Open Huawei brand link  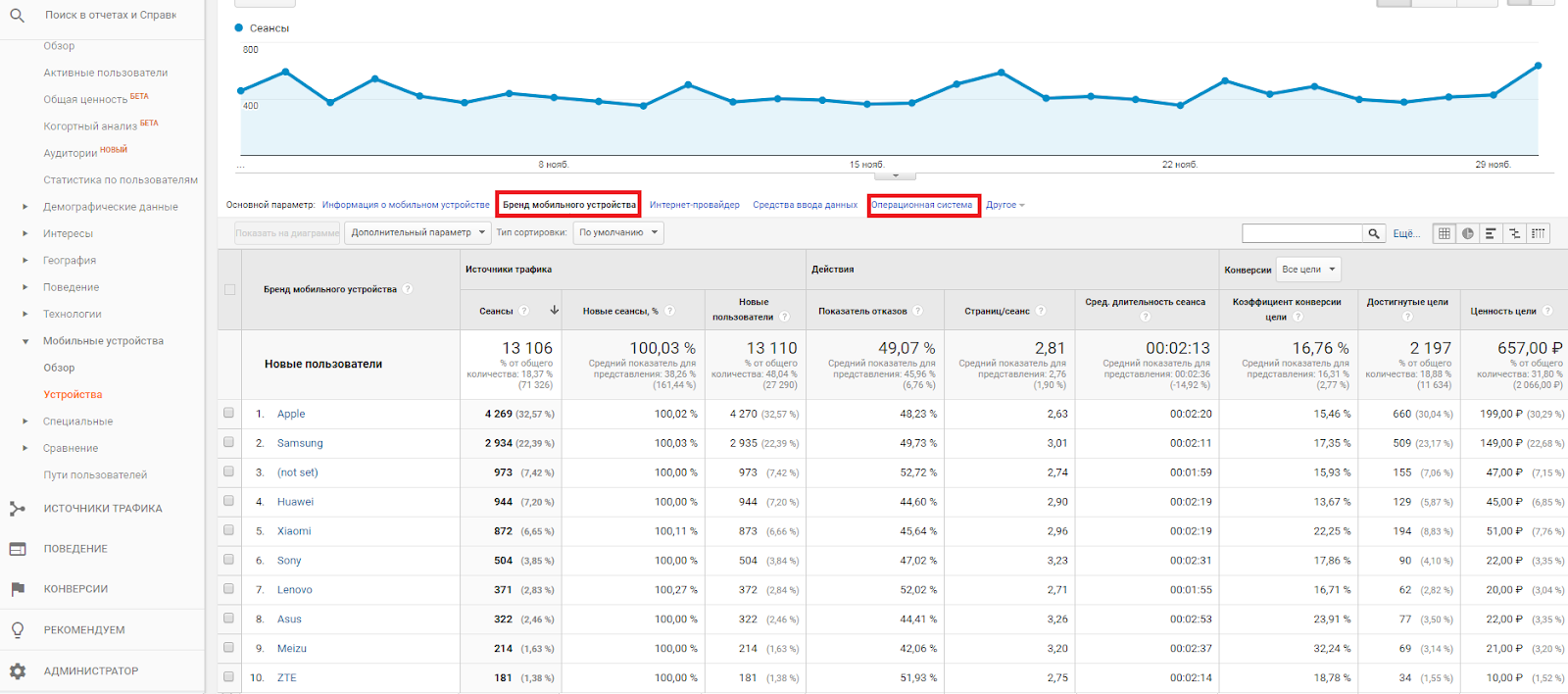(x=296, y=502)
